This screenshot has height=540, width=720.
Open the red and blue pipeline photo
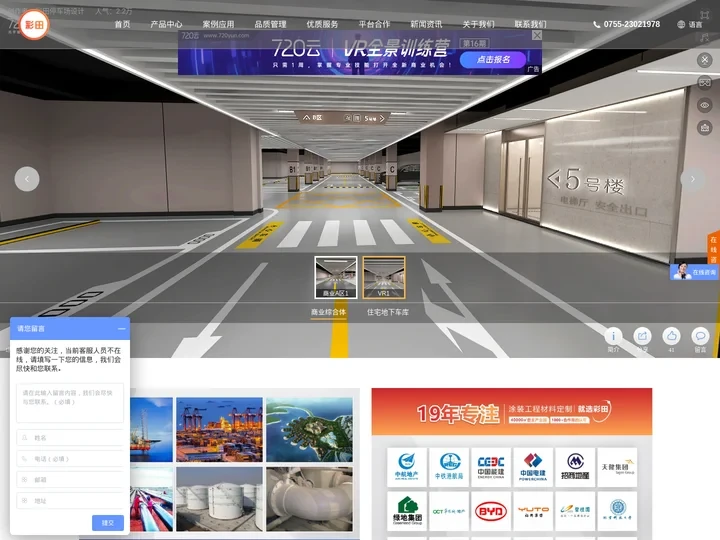[152, 499]
